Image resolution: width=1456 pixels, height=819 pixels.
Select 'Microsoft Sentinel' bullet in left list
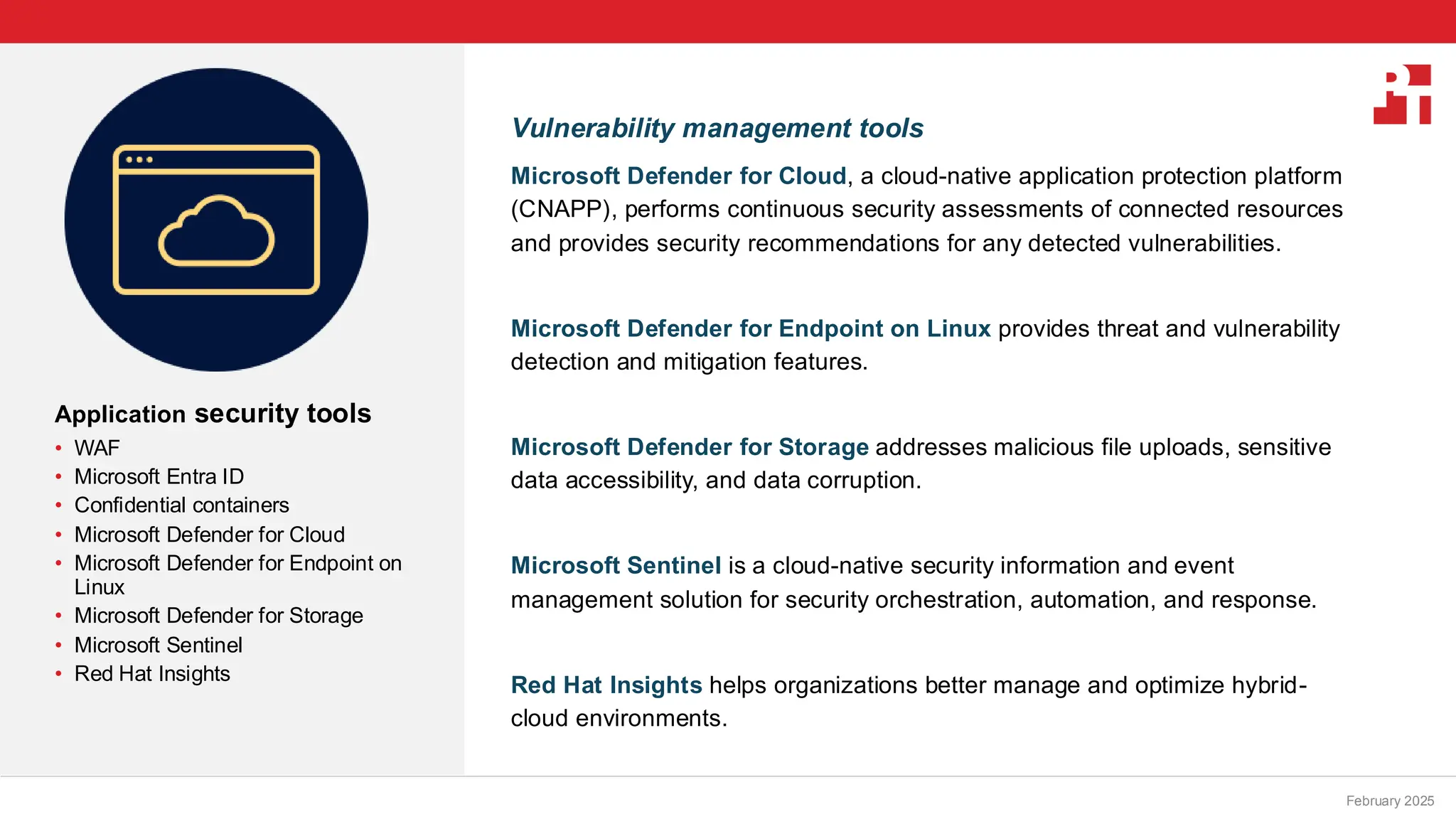pos(159,645)
